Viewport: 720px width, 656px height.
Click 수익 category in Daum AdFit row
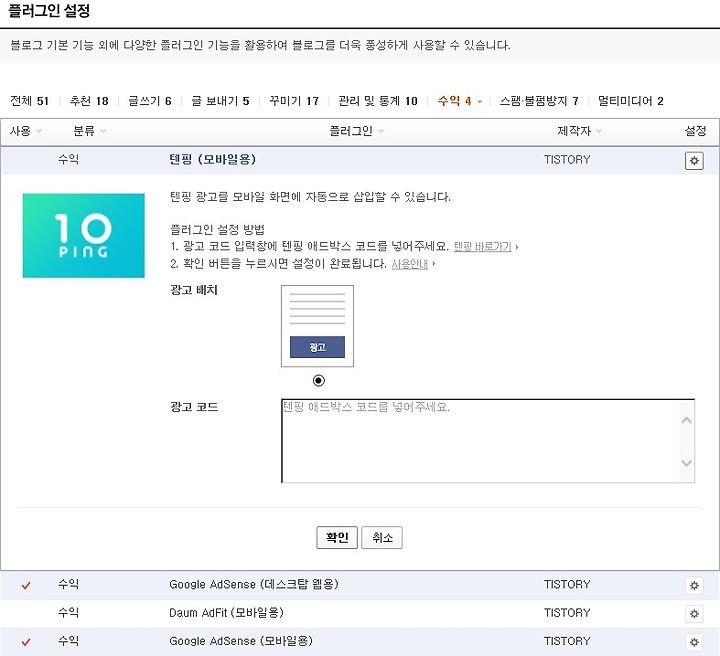point(68,613)
